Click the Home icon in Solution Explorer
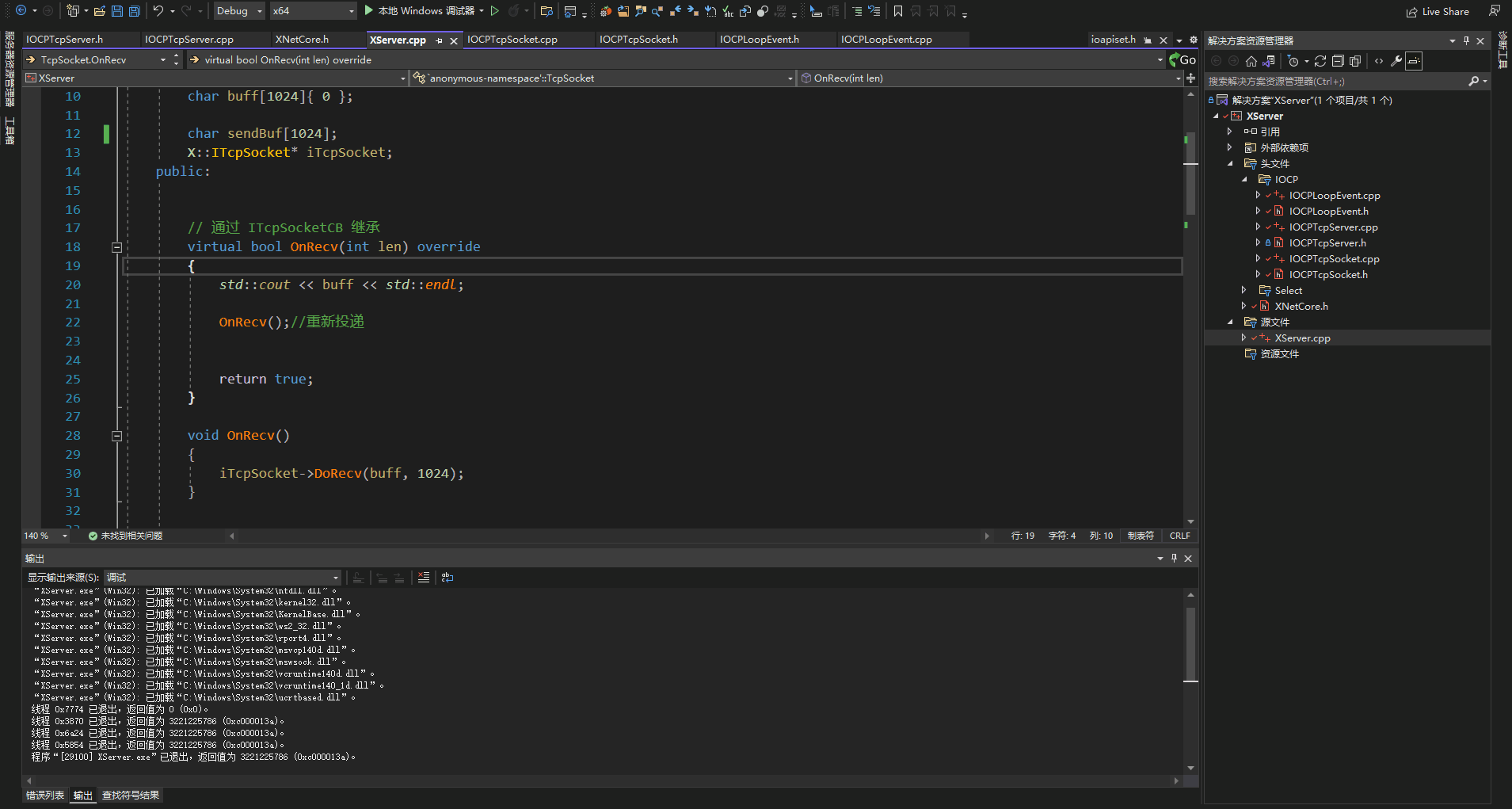1512x809 pixels. (1251, 61)
